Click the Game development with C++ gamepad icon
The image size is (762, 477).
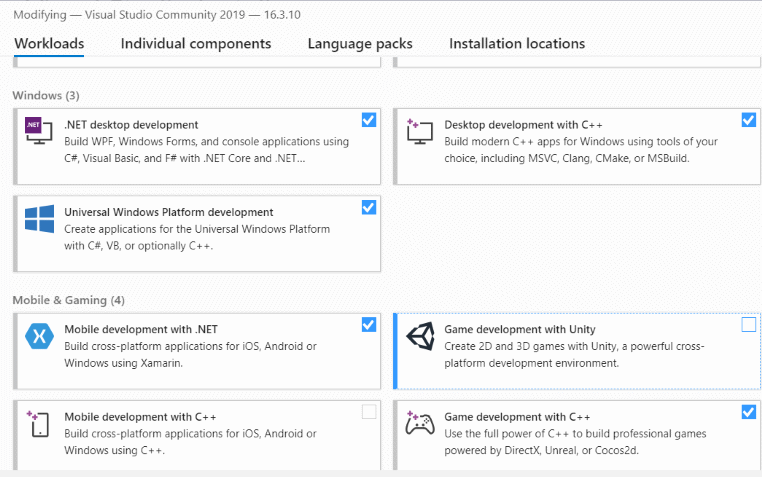pos(419,423)
